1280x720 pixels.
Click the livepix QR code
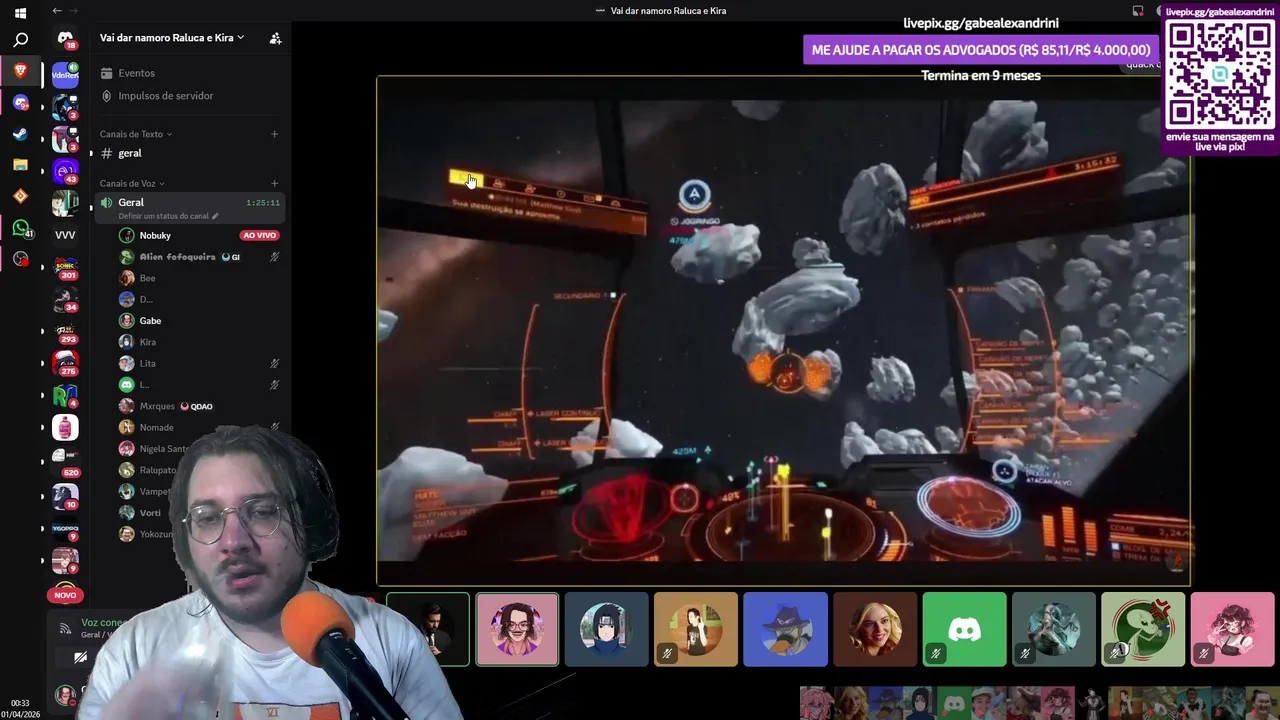coord(1220,73)
